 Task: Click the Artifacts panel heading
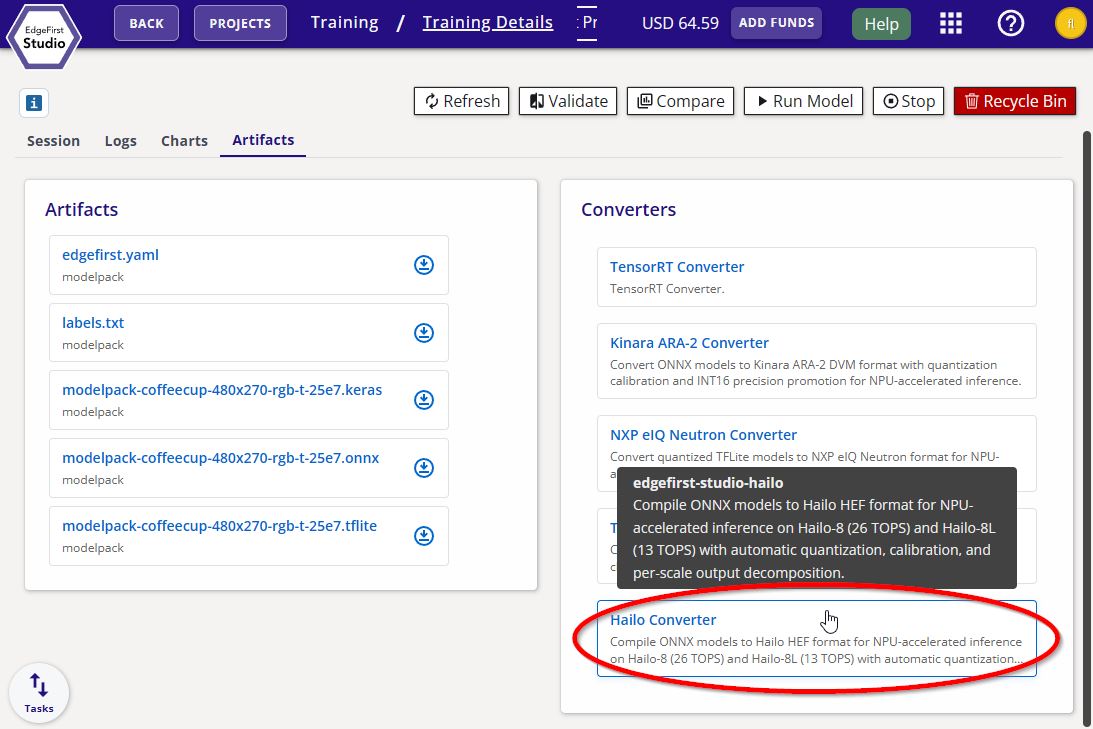click(82, 209)
